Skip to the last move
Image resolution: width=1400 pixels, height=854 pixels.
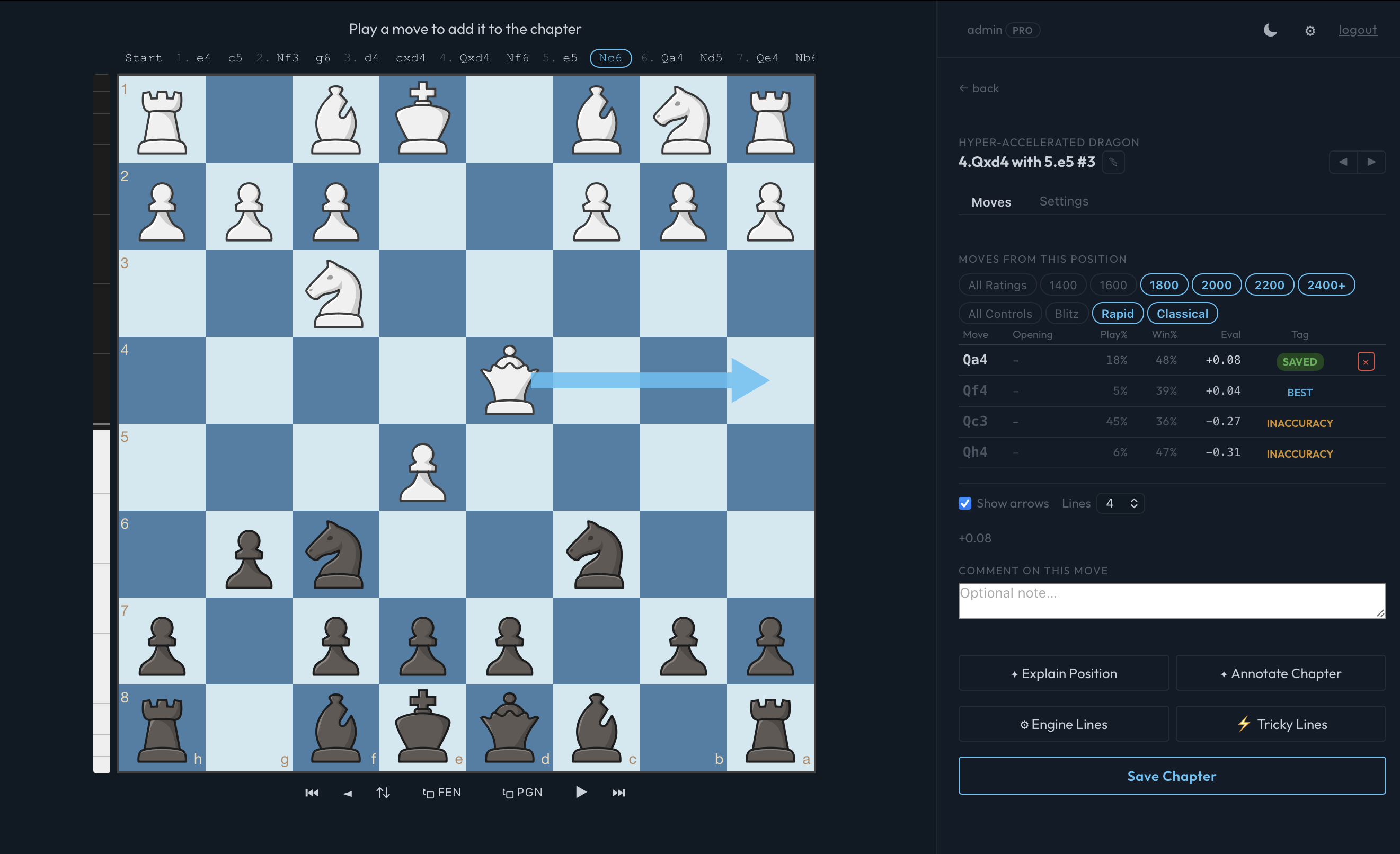coord(618,793)
